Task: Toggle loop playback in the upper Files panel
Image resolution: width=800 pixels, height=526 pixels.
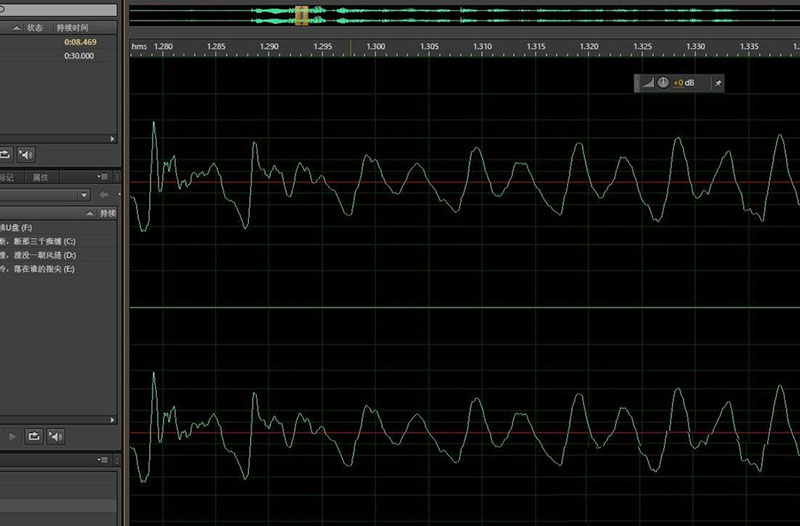Action: click(6, 154)
